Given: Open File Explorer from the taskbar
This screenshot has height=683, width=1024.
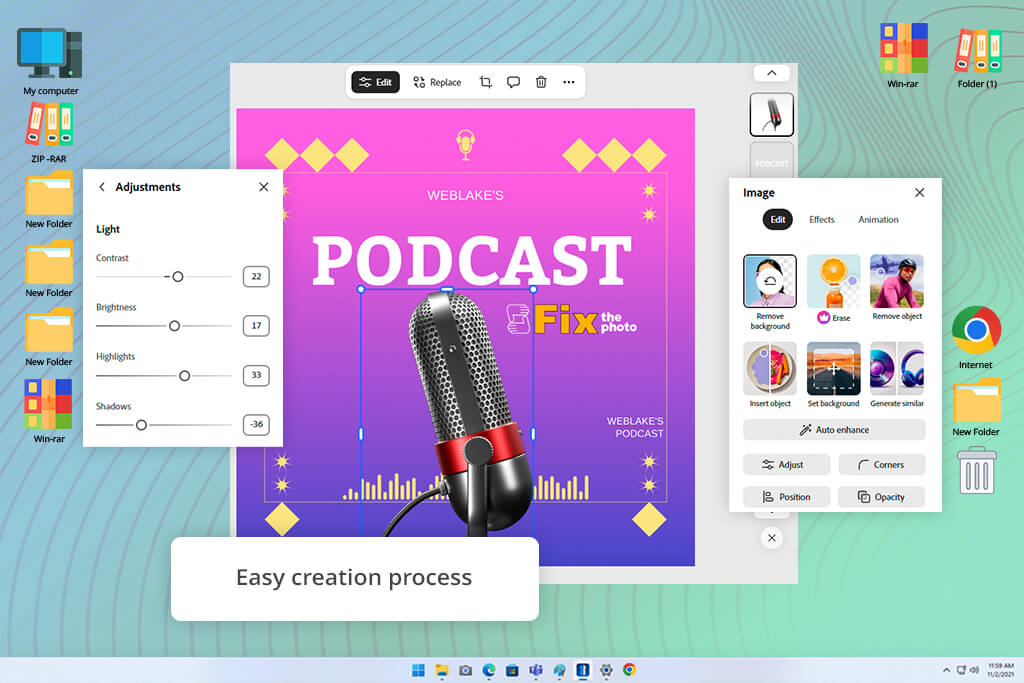Looking at the screenshot, I should click(x=441, y=670).
